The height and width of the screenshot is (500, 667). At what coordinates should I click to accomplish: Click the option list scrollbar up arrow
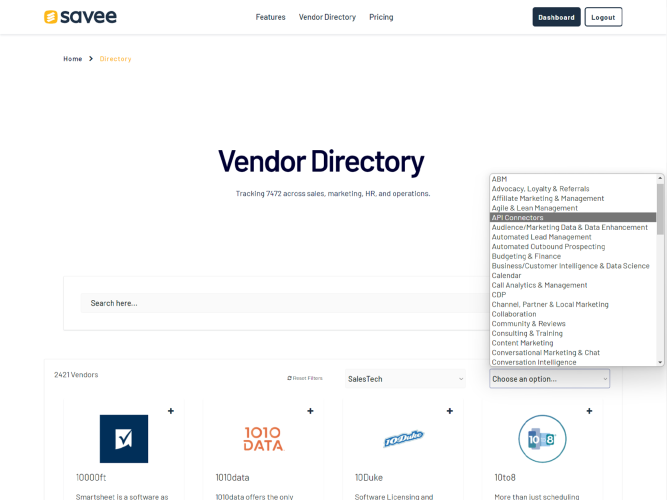660,178
